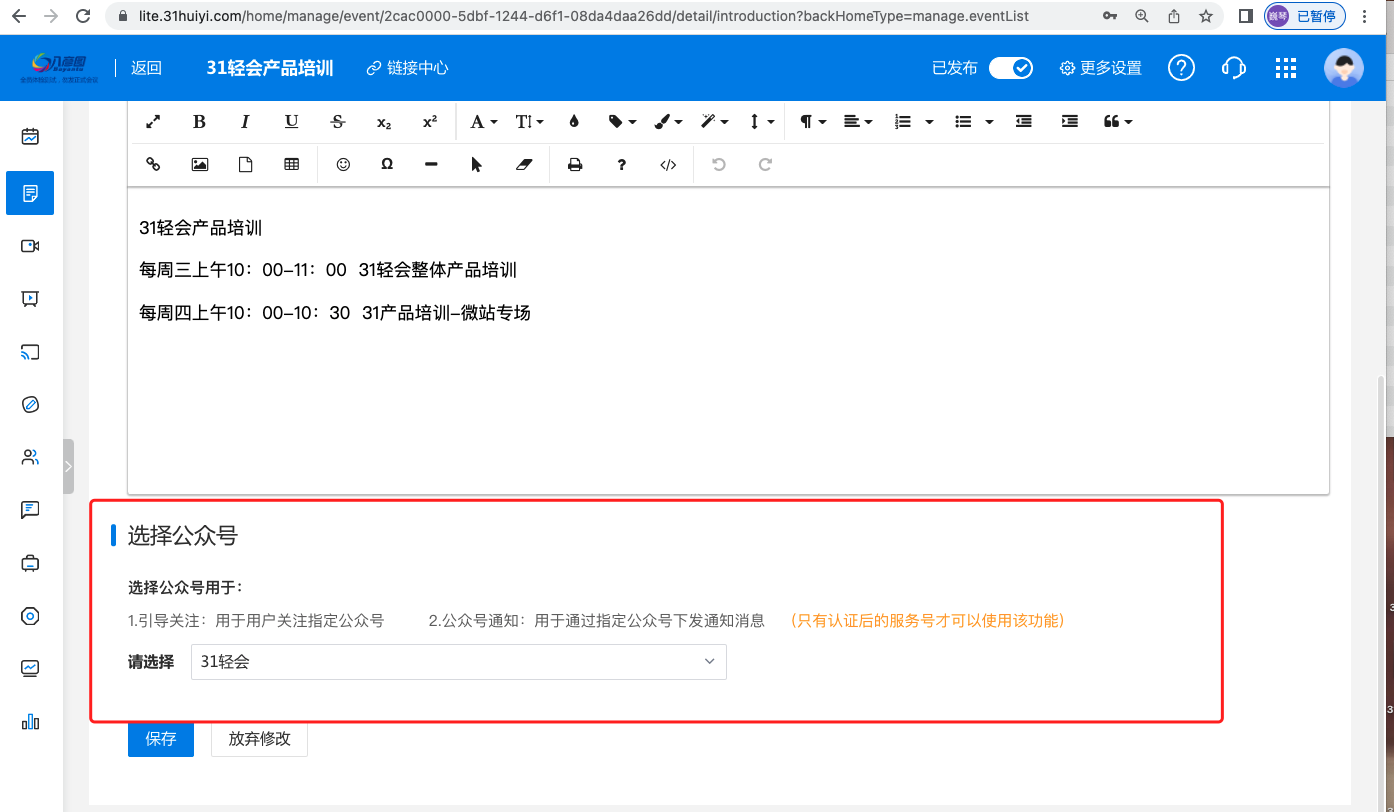This screenshot has height=812, width=1394.
Task: Open the quote dropdown
Action: tap(1118, 121)
